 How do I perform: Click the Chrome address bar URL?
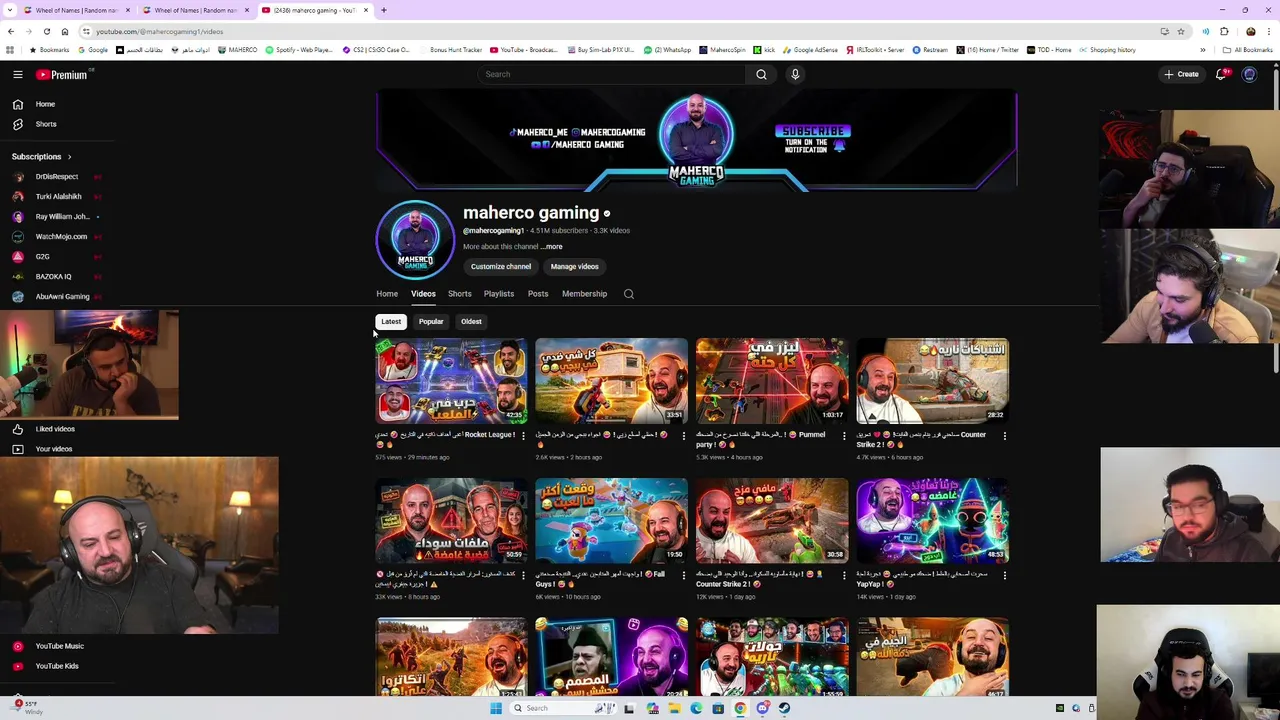pyautogui.click(x=160, y=31)
